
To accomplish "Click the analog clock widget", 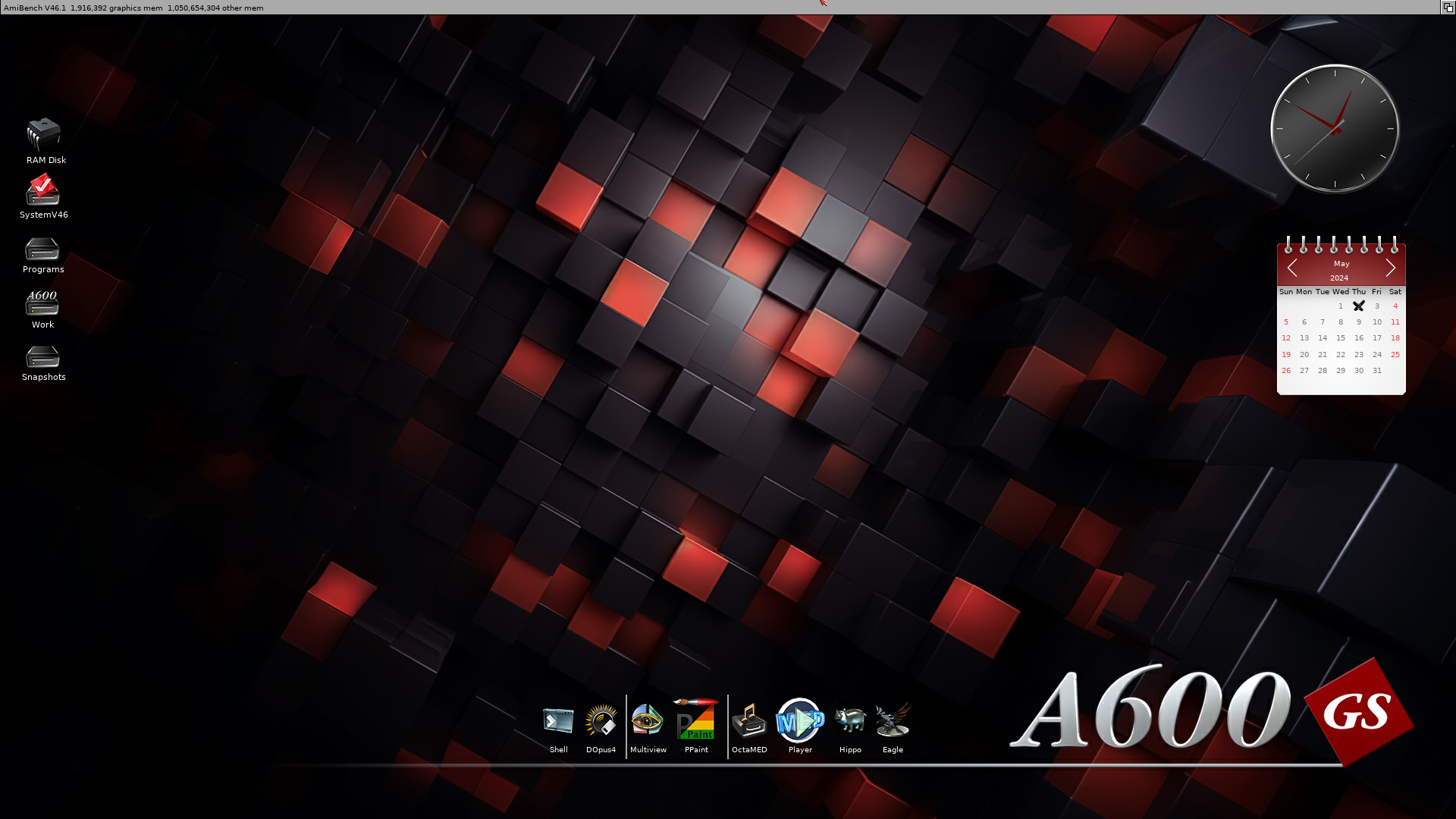I will point(1335,129).
